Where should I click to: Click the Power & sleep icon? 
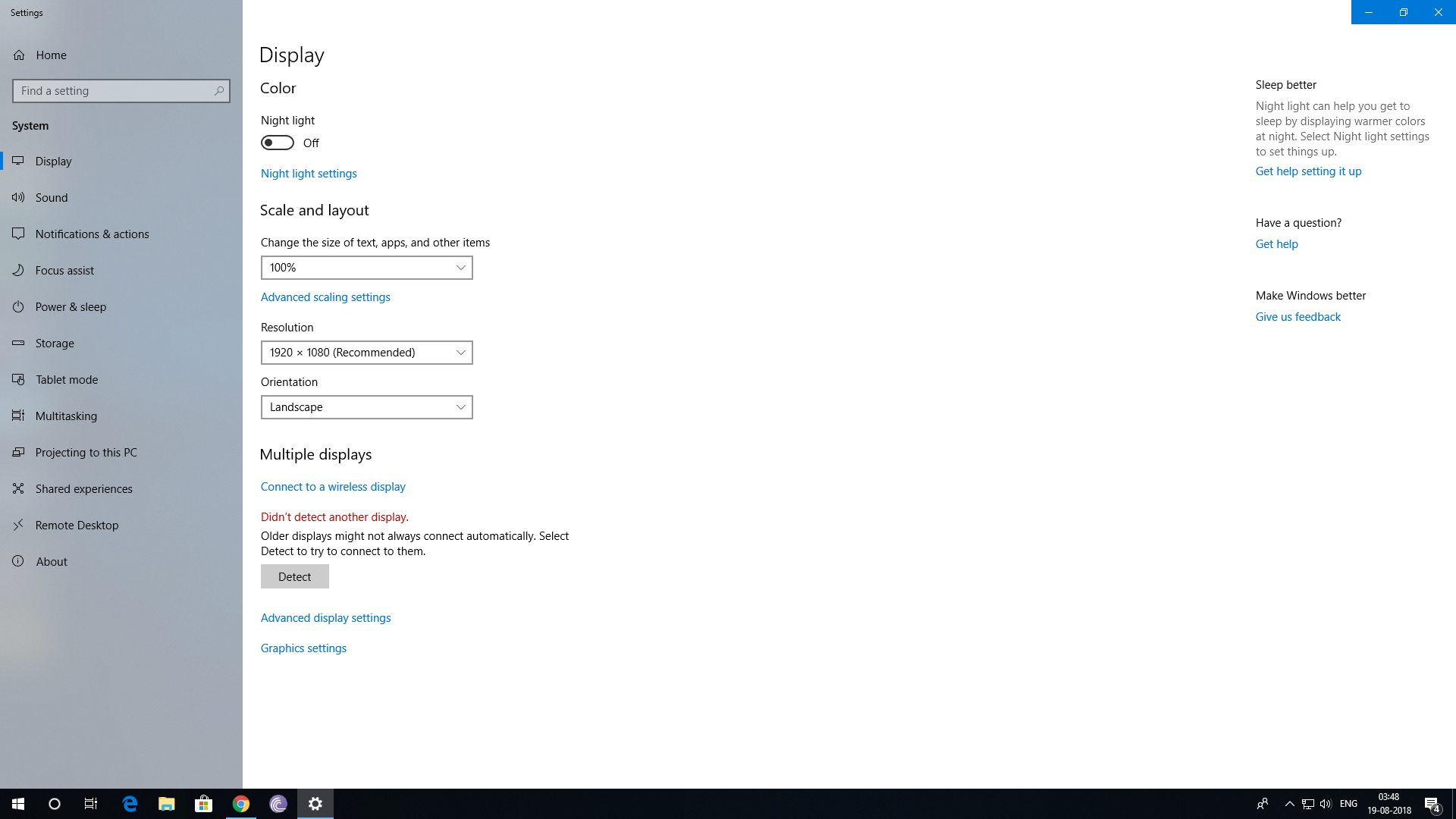click(18, 307)
